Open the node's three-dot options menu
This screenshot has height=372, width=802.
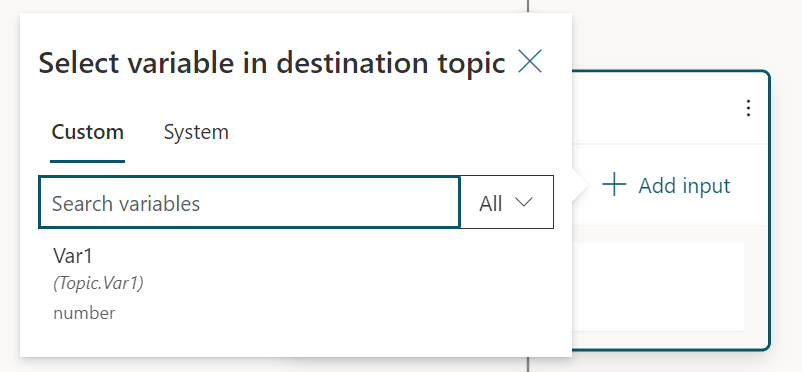(748, 108)
